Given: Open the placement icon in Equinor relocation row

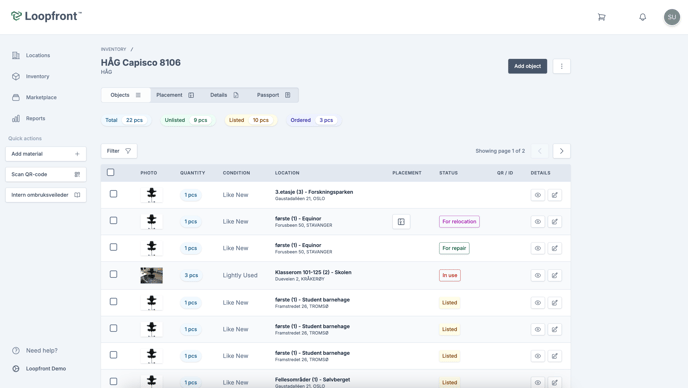Looking at the screenshot, I should click(401, 222).
